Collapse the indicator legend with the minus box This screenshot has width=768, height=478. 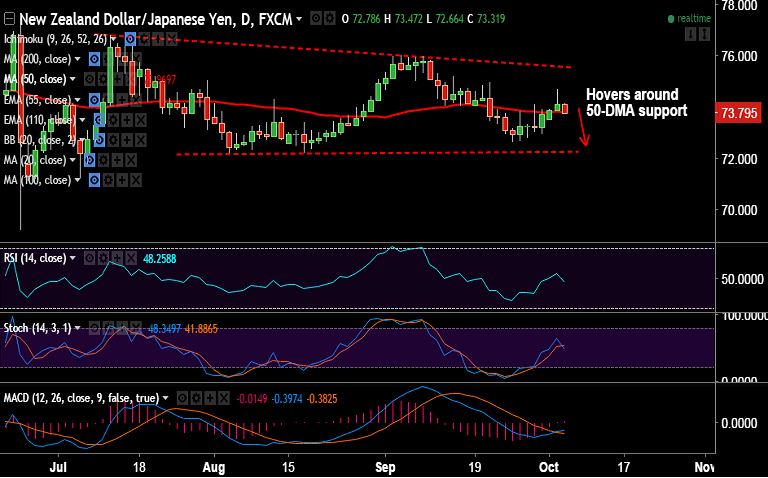(x=9, y=19)
